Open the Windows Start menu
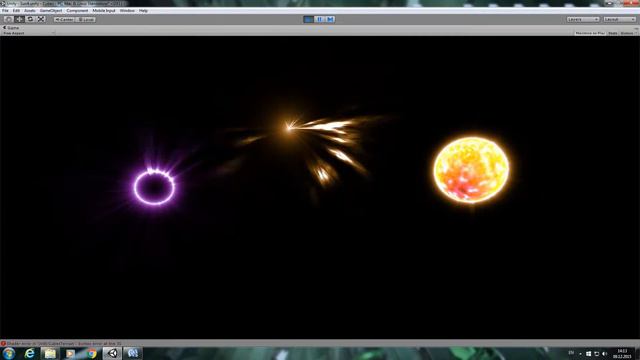The width and height of the screenshot is (640, 360). point(9,353)
